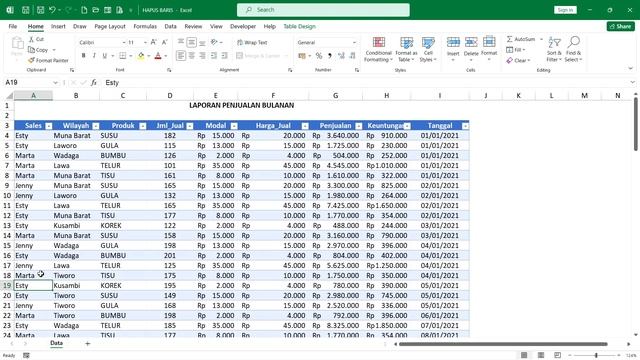640x360 pixels.
Task: Click the Fill button in Editing group
Action: click(x=516, y=50)
